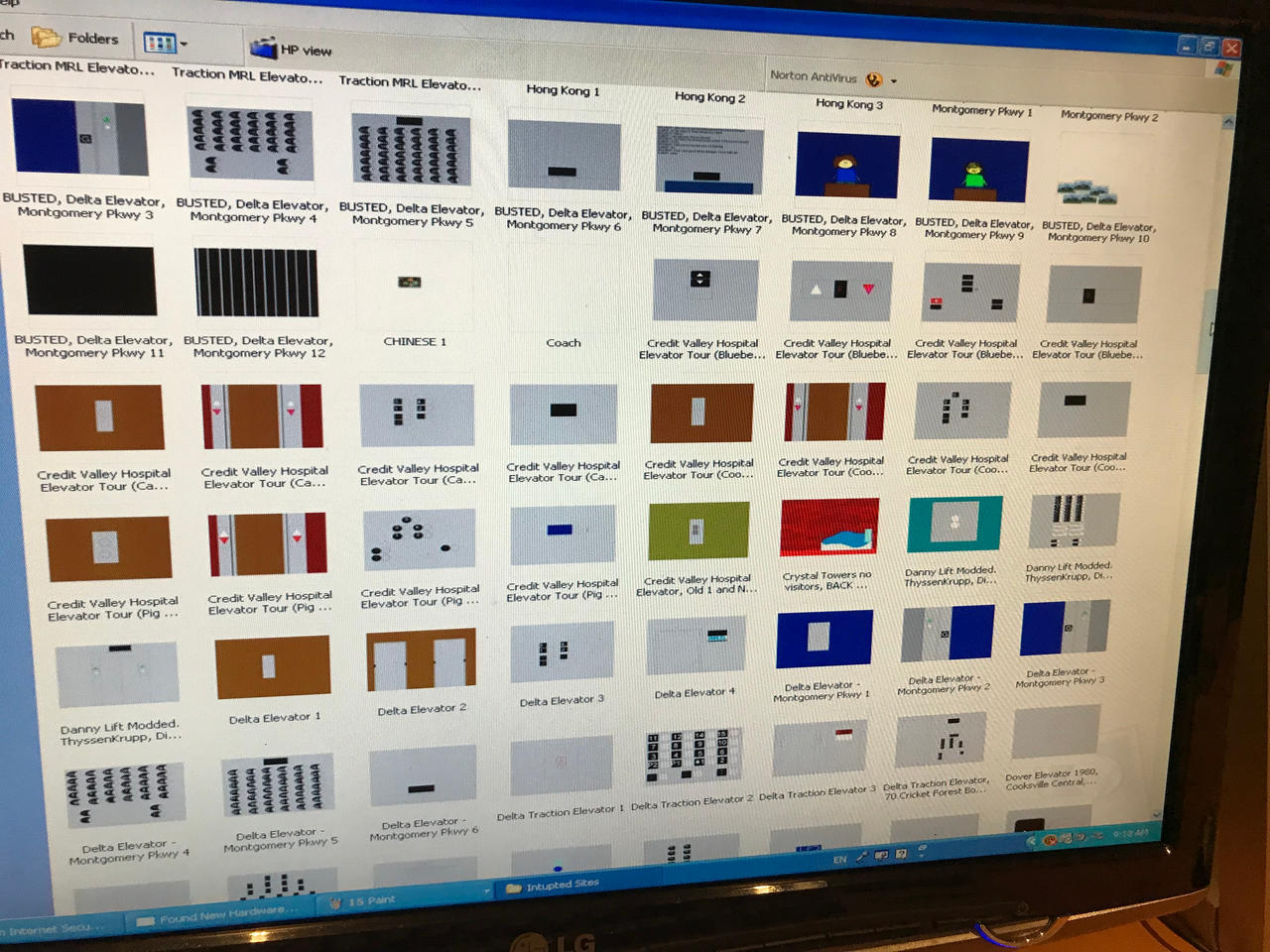Select the striped BUSTED Montgomery Pkwy 12 thumbnail
The height and width of the screenshot is (952, 1270).
point(256,283)
